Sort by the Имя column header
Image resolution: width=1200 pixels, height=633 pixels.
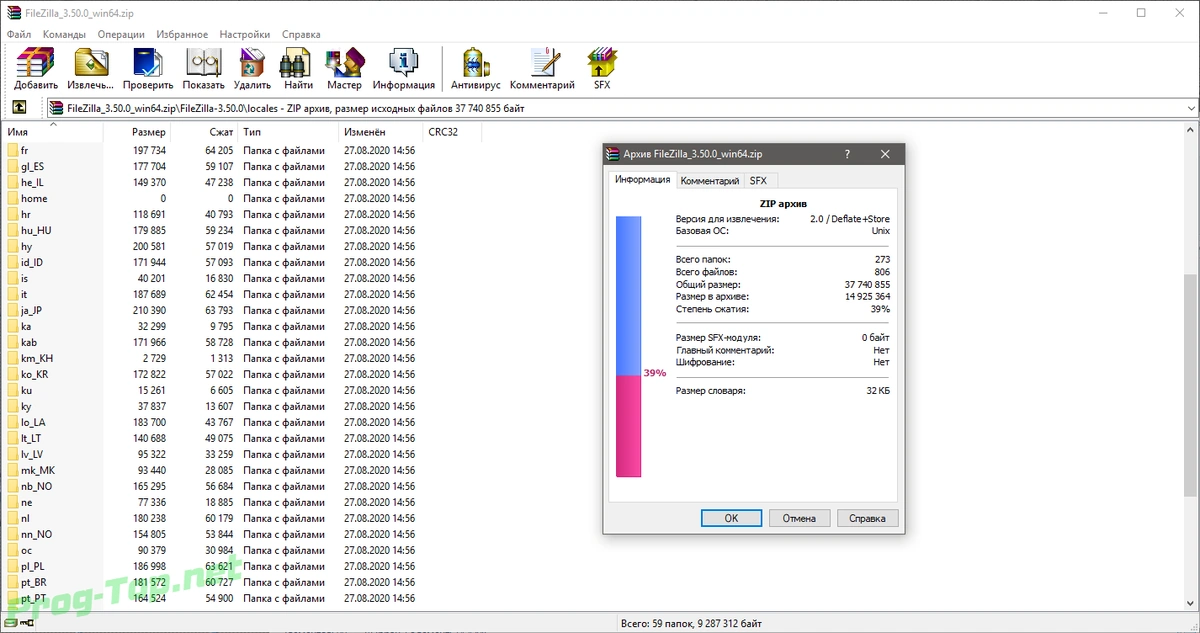tap(52, 132)
